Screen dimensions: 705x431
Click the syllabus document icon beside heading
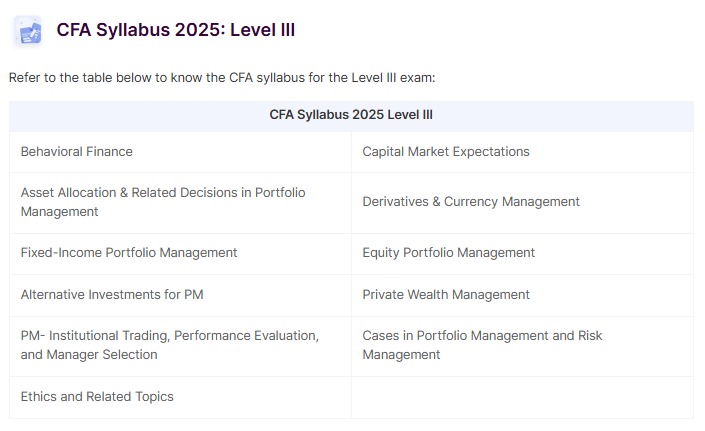point(27,31)
